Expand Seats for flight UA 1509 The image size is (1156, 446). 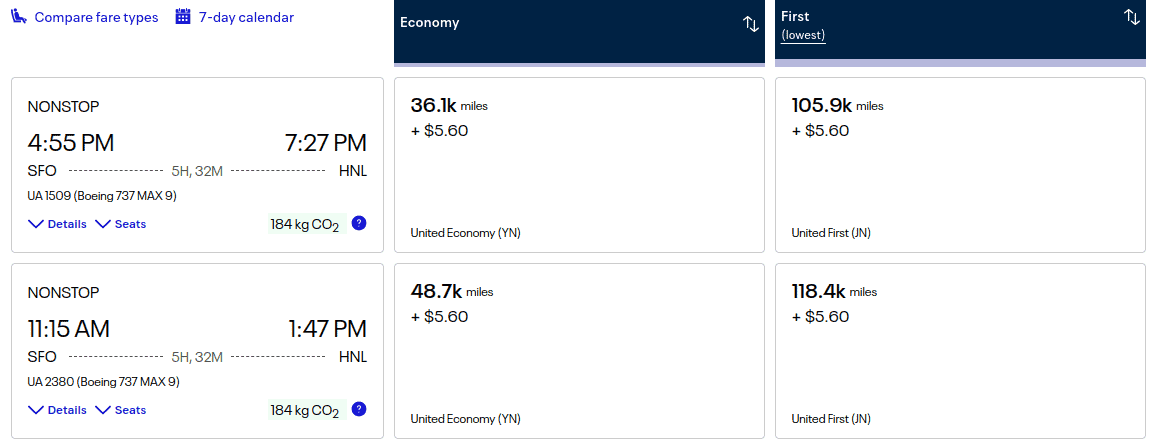(x=121, y=224)
